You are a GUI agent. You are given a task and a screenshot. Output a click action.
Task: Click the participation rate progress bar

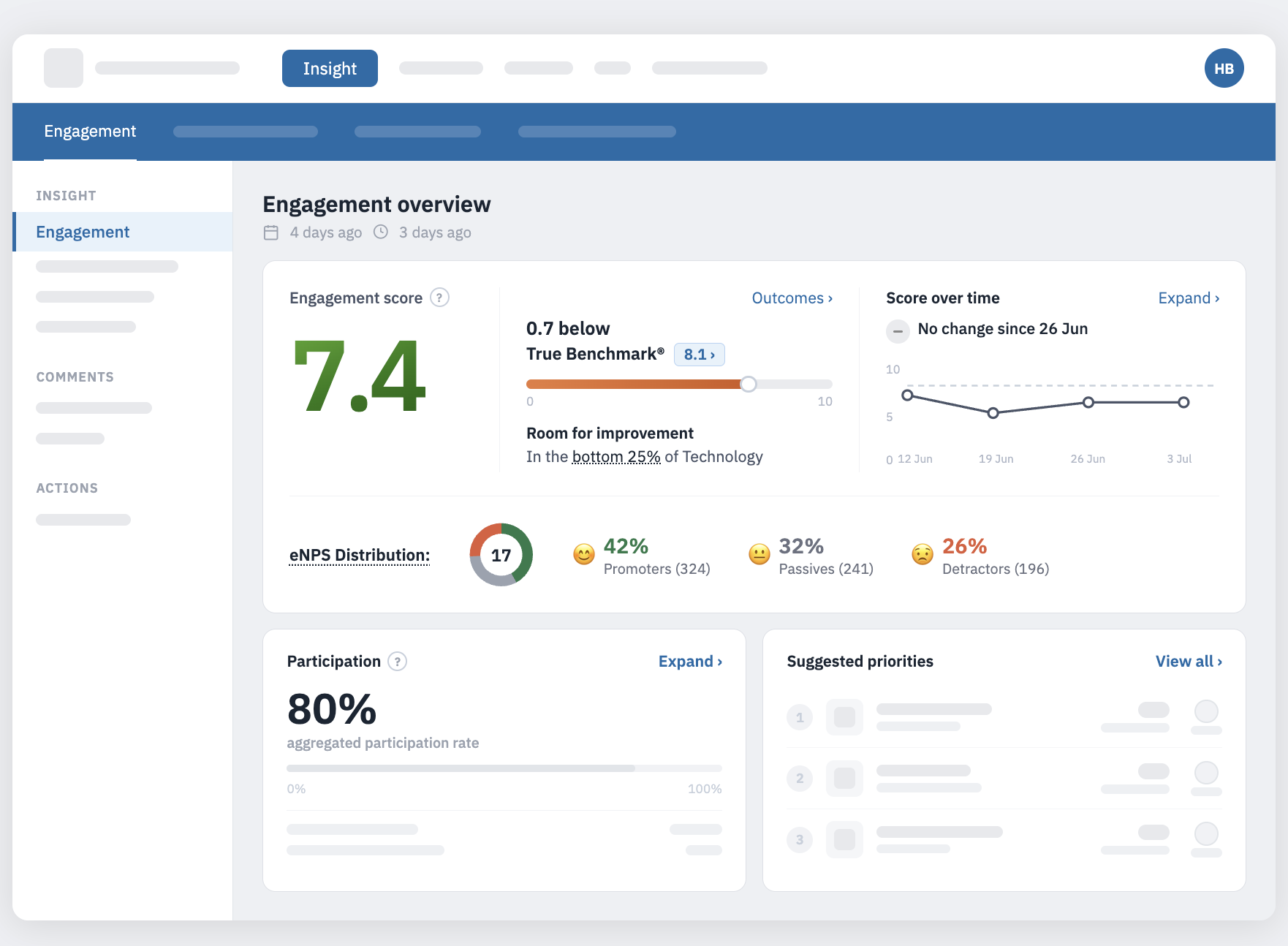tap(504, 768)
